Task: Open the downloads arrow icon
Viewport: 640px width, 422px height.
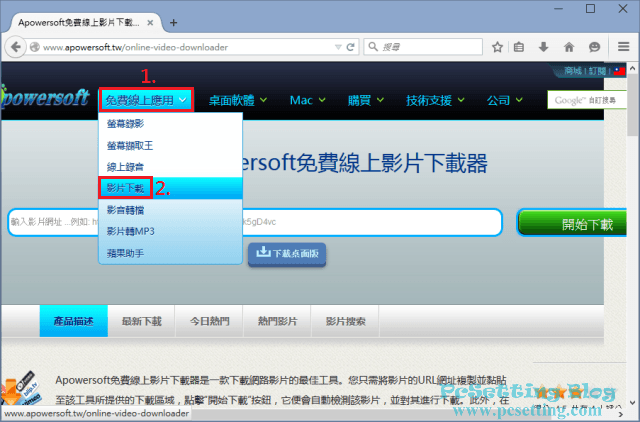Action: pyautogui.click(x=543, y=47)
